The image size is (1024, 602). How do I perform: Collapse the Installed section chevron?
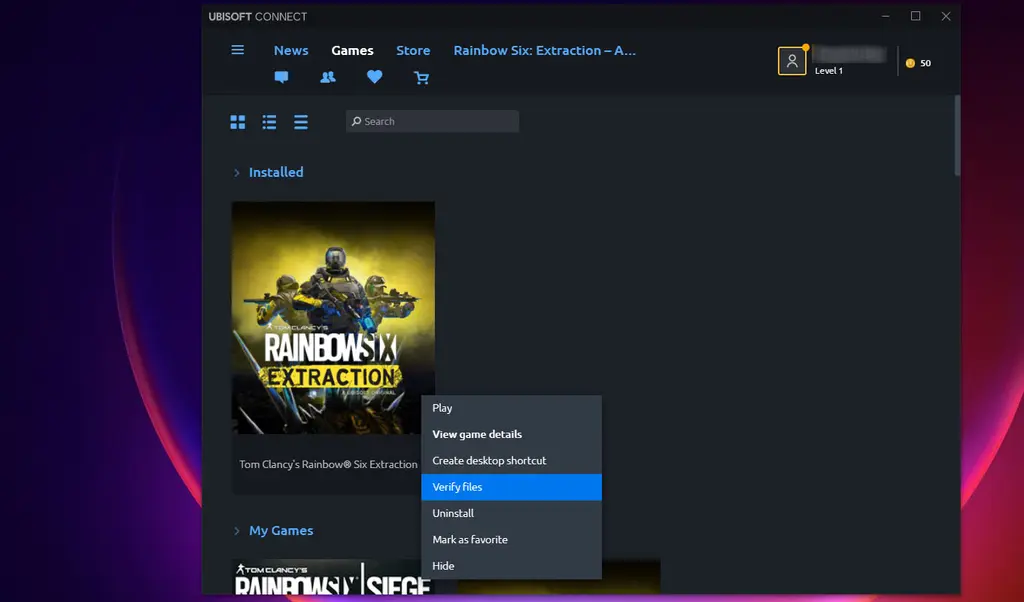[236, 172]
